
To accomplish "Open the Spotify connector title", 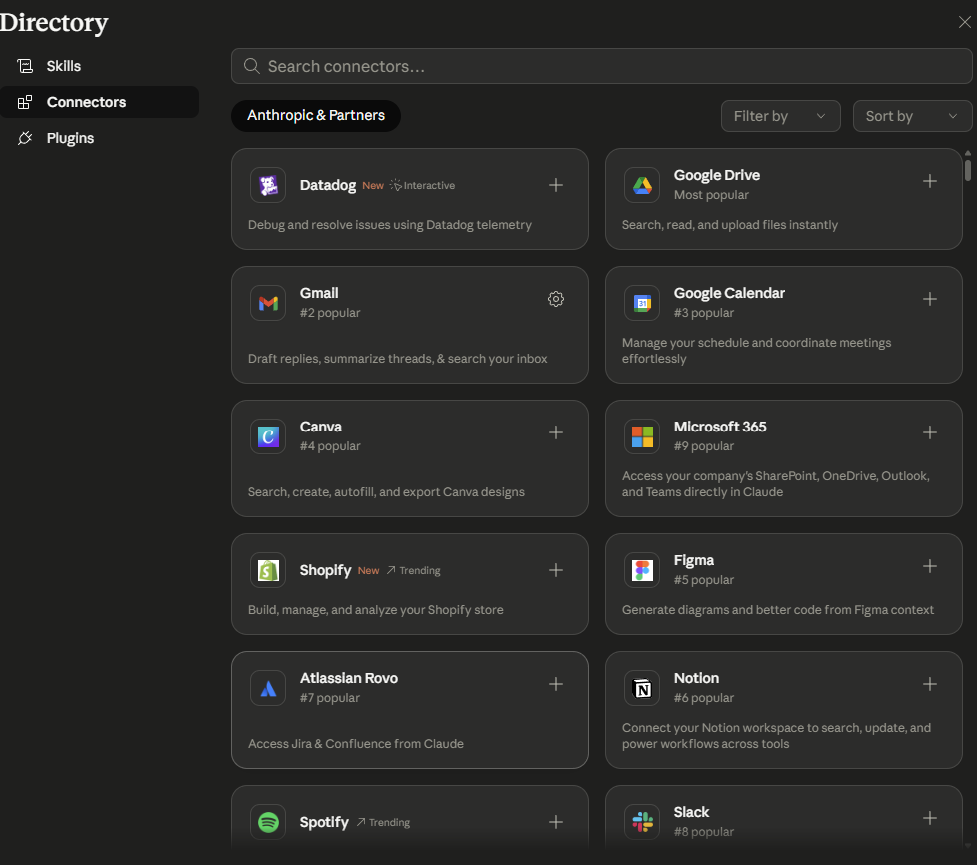I will coord(324,822).
